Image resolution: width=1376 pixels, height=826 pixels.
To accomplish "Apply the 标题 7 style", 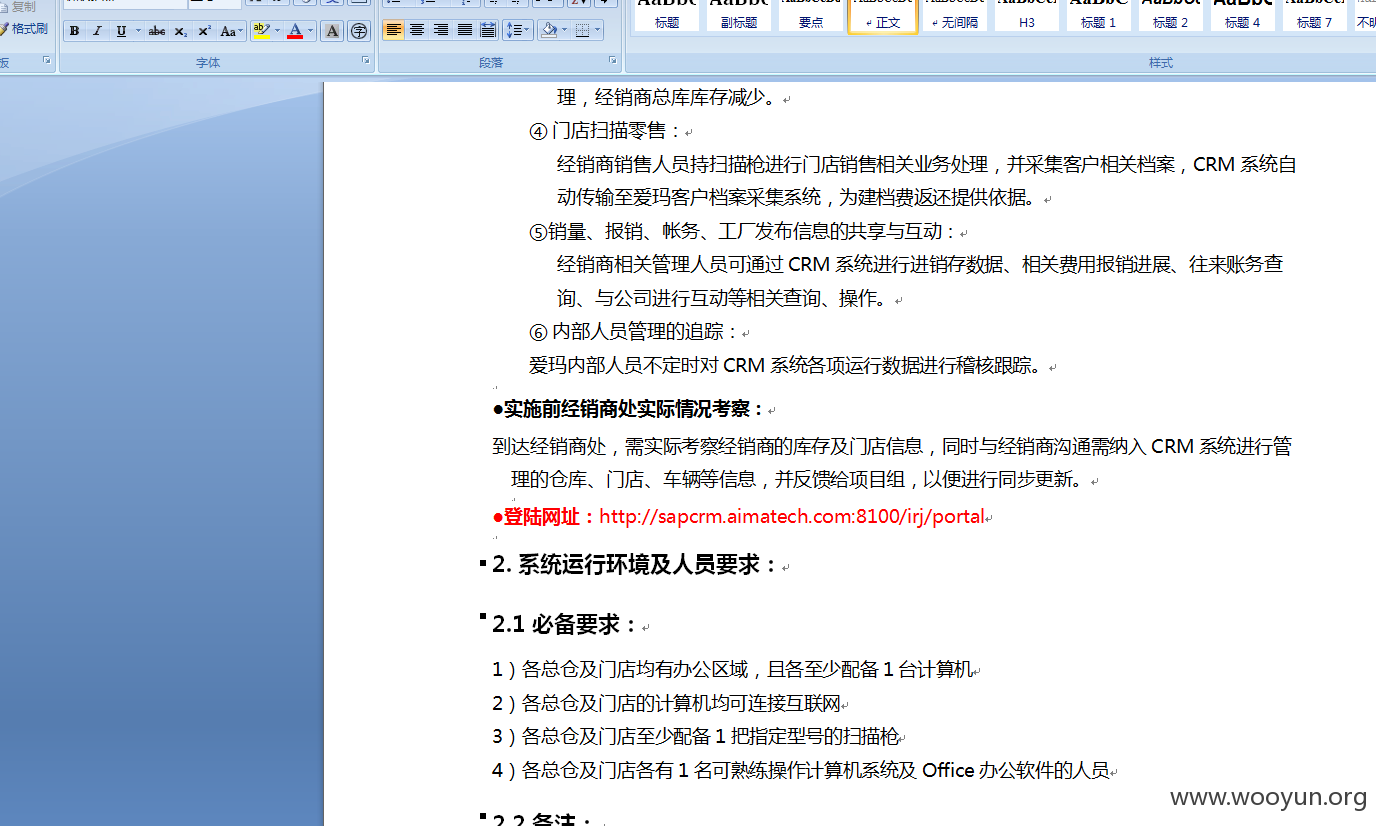I will coord(1315,15).
